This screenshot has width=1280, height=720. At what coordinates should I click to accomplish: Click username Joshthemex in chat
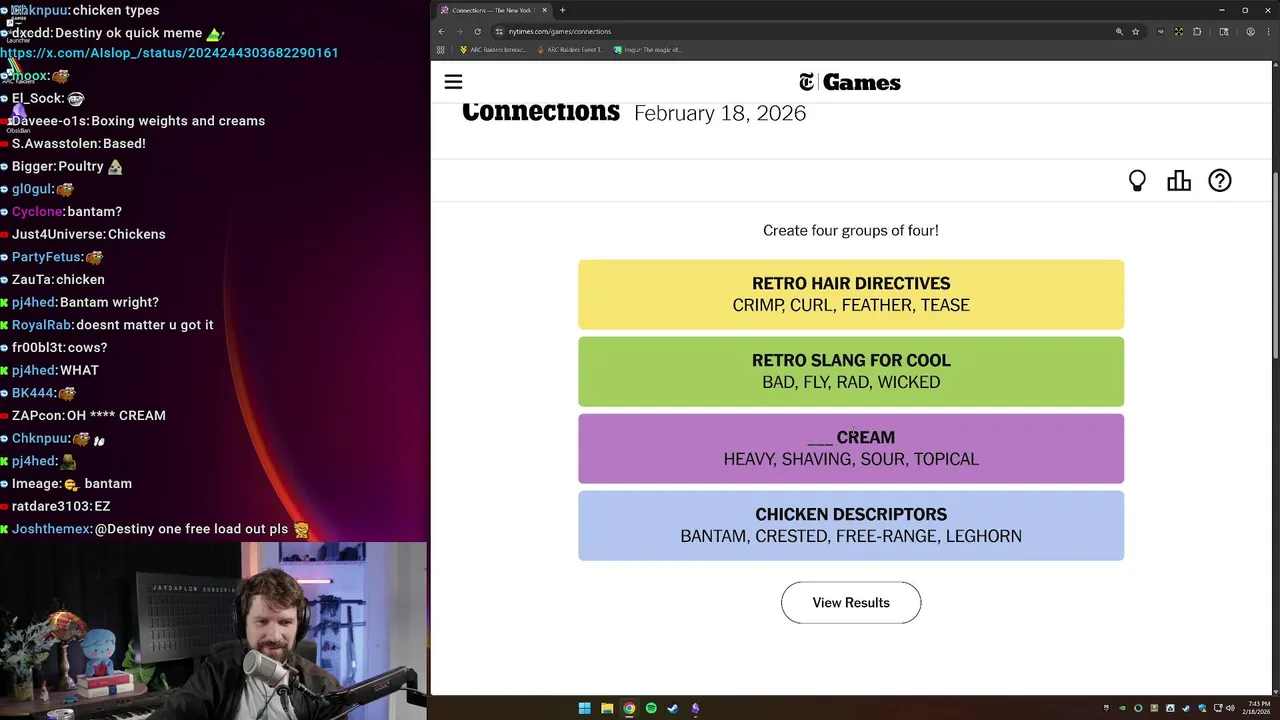click(51, 529)
